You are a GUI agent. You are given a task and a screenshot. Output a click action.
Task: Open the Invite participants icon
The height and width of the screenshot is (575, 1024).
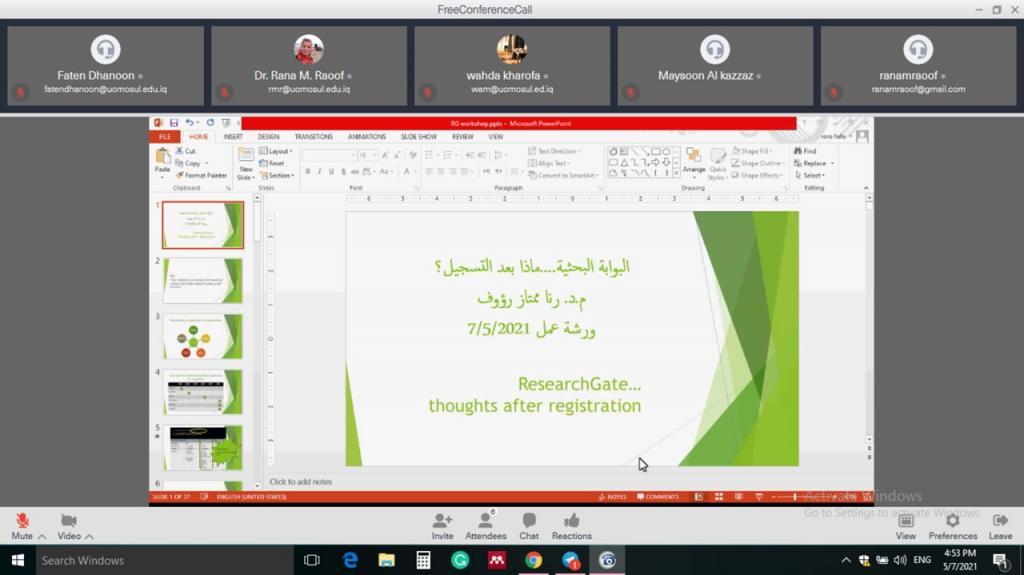442,521
